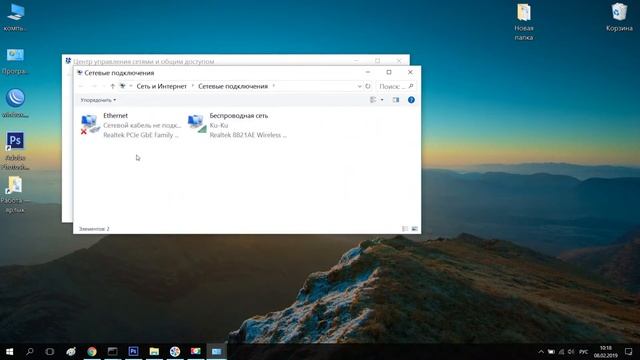This screenshot has width=640, height=360.
Task: Maximize the Центр управления сетями background window
Action: pos(378,60)
